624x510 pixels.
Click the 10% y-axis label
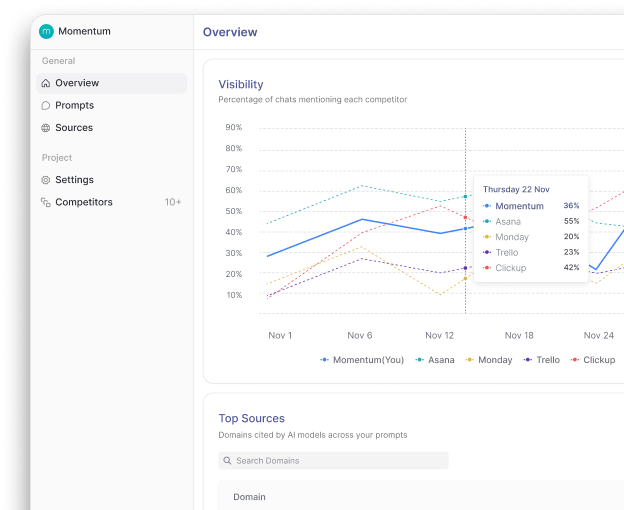[234, 295]
